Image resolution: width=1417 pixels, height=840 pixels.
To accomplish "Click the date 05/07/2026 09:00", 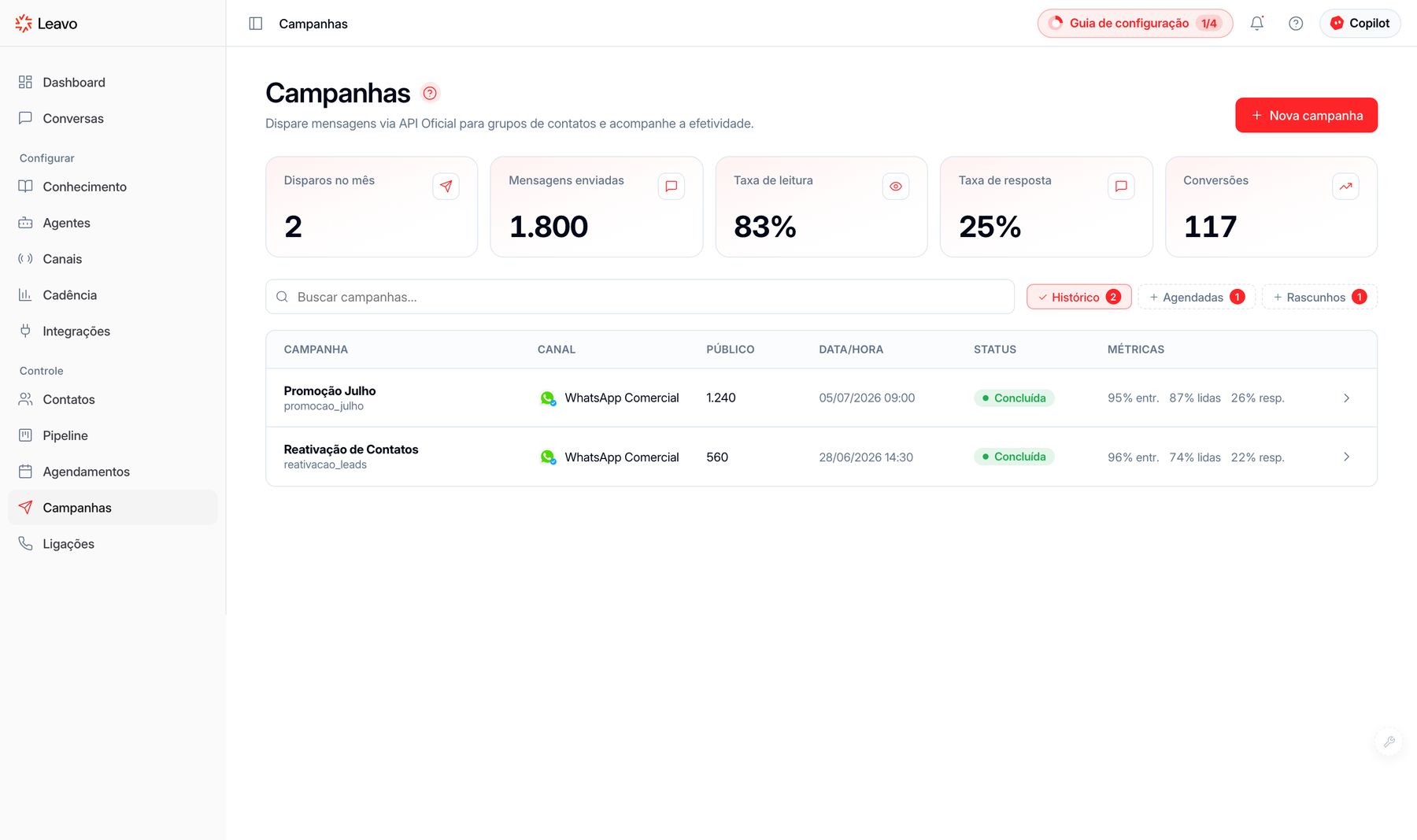I will point(867,398).
